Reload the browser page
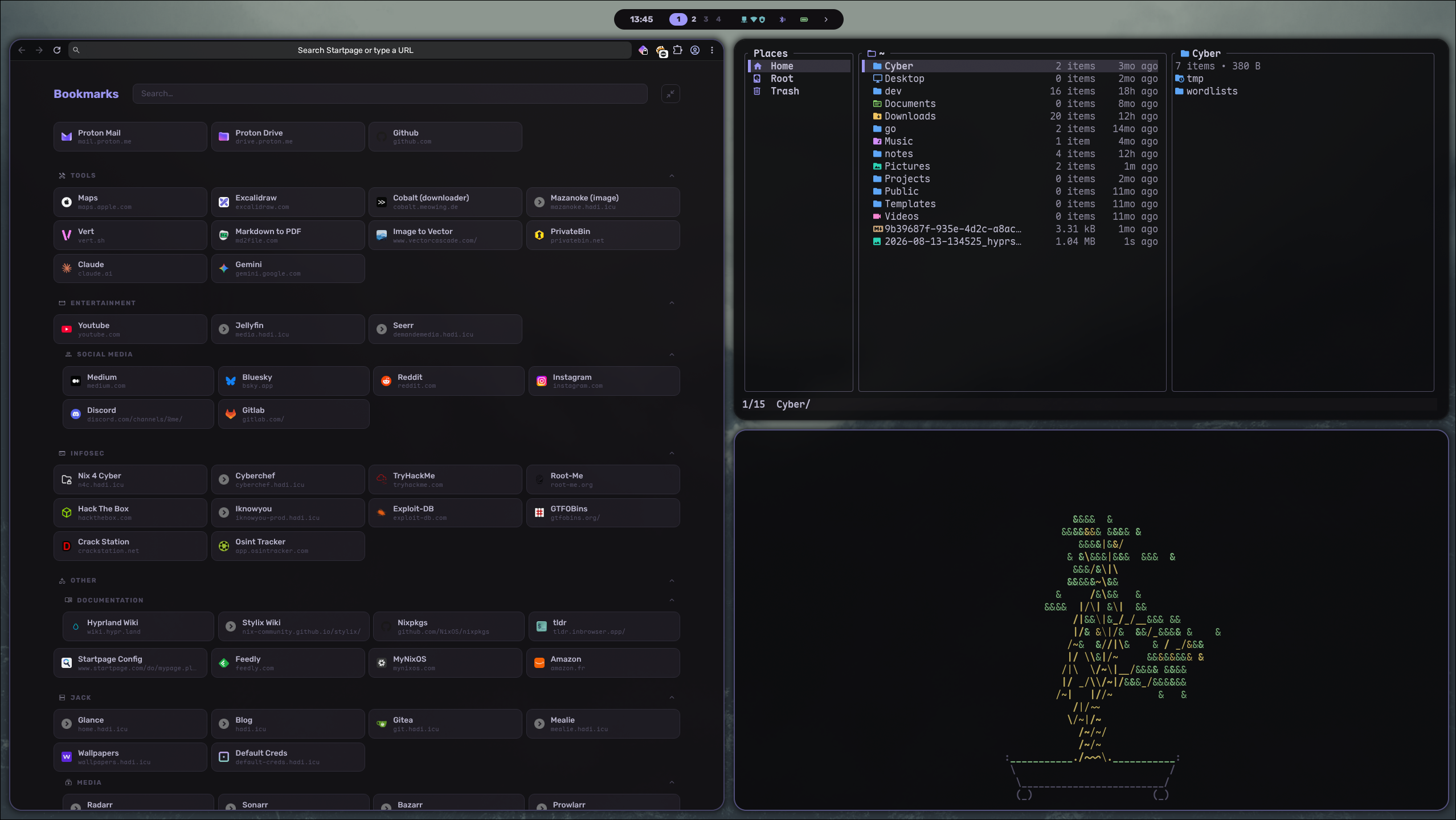1456x820 pixels. tap(57, 50)
